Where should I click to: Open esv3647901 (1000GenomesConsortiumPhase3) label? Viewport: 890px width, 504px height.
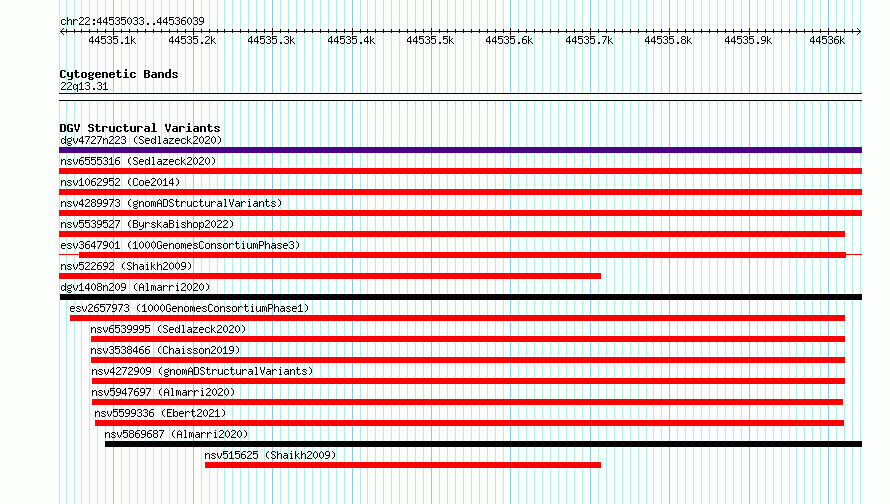click(x=180, y=245)
